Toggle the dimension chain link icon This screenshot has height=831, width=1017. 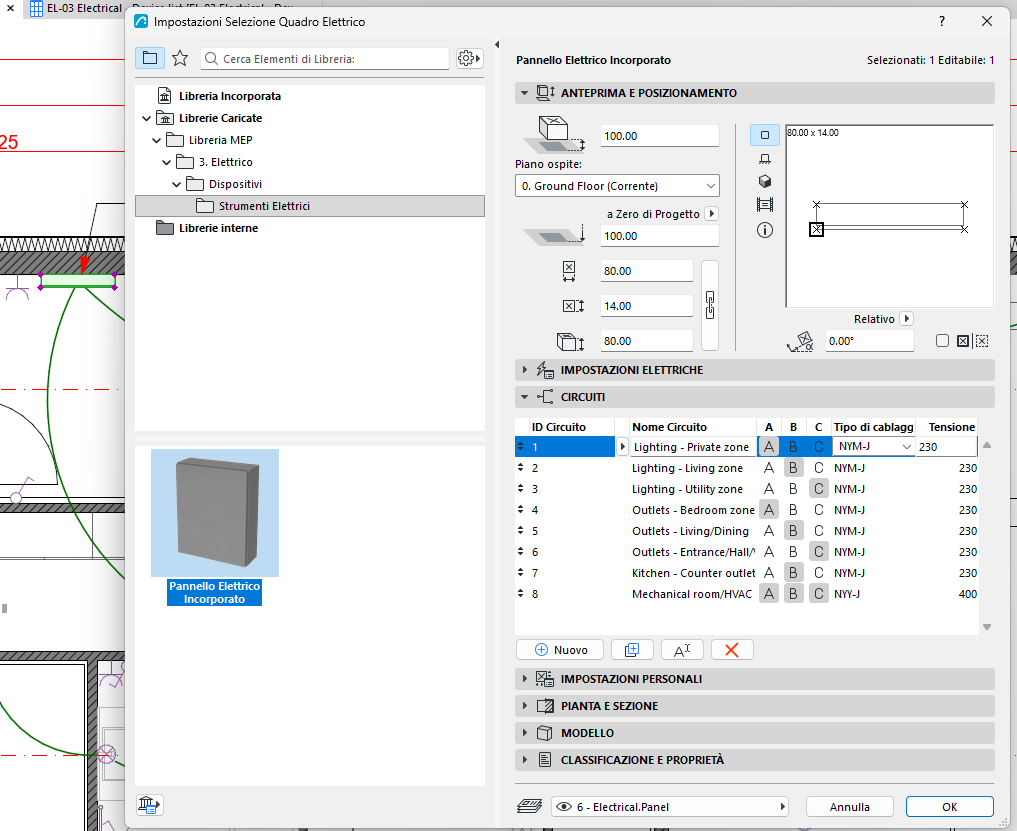coord(710,305)
